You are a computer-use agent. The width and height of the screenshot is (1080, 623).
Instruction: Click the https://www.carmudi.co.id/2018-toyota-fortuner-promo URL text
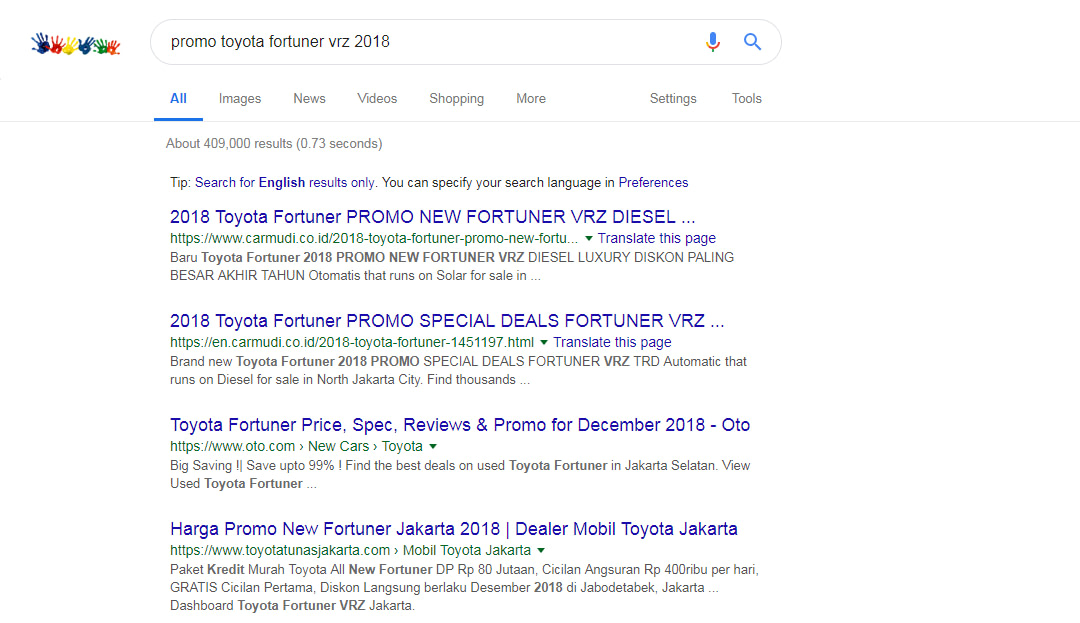(x=374, y=238)
